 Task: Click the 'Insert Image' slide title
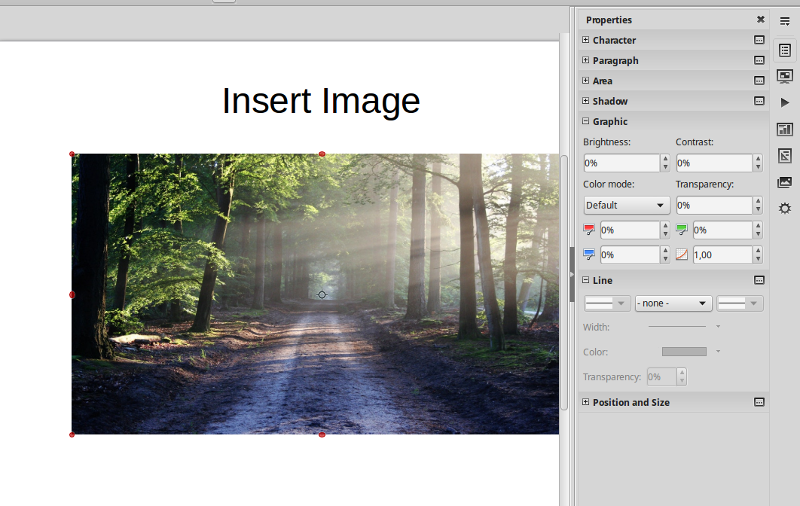320,101
